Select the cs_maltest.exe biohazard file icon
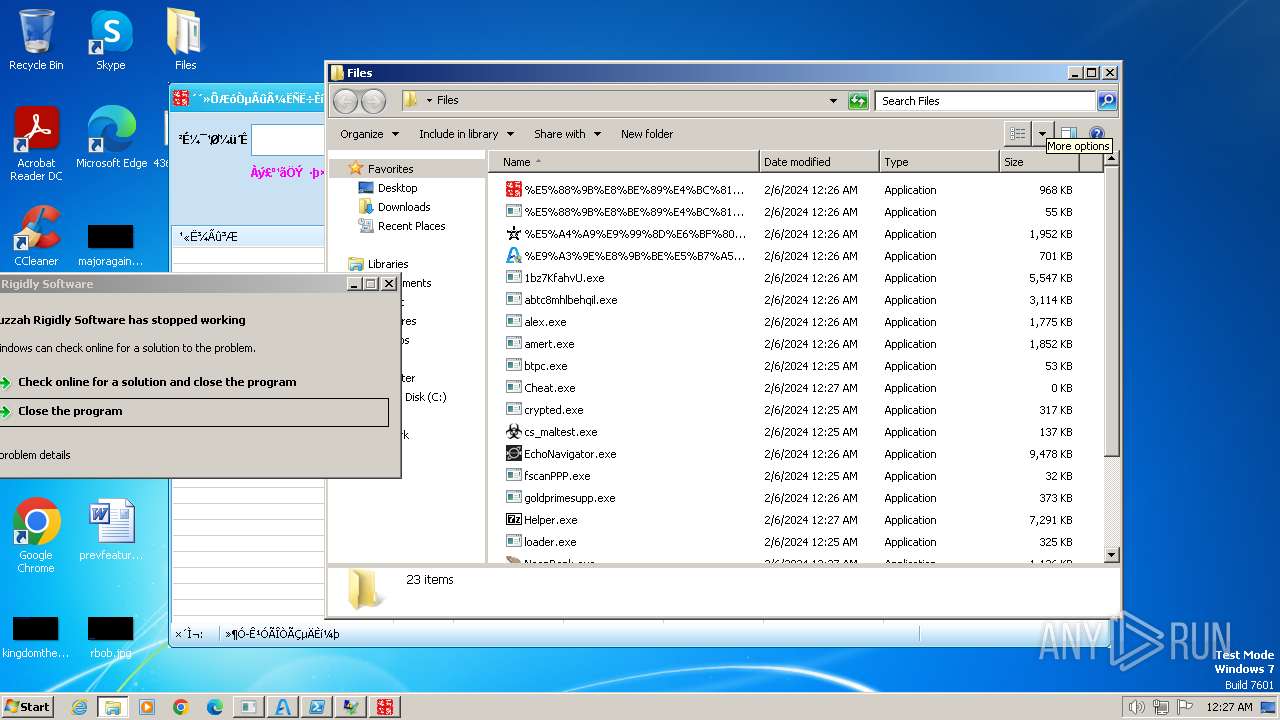This screenshot has width=1280, height=720. pyautogui.click(x=514, y=432)
